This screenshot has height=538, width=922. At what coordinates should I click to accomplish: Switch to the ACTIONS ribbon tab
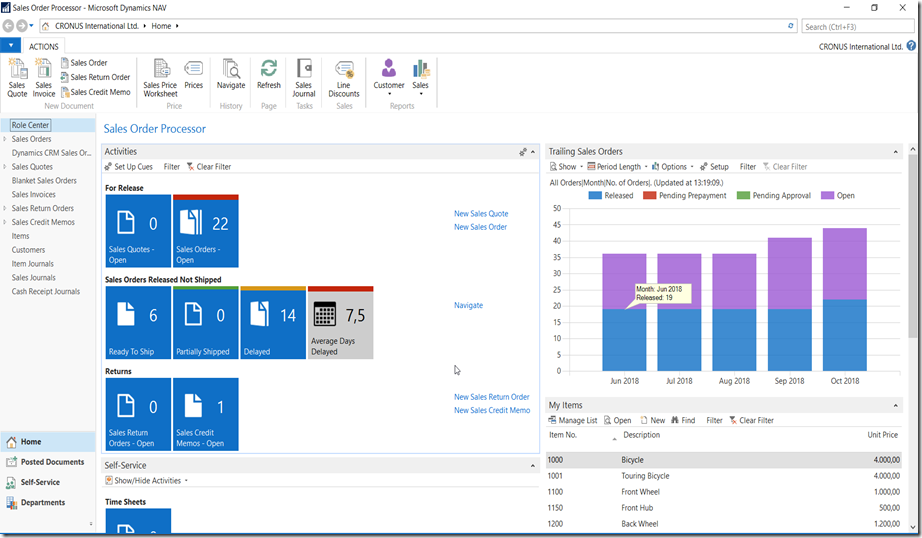pyautogui.click(x=44, y=46)
